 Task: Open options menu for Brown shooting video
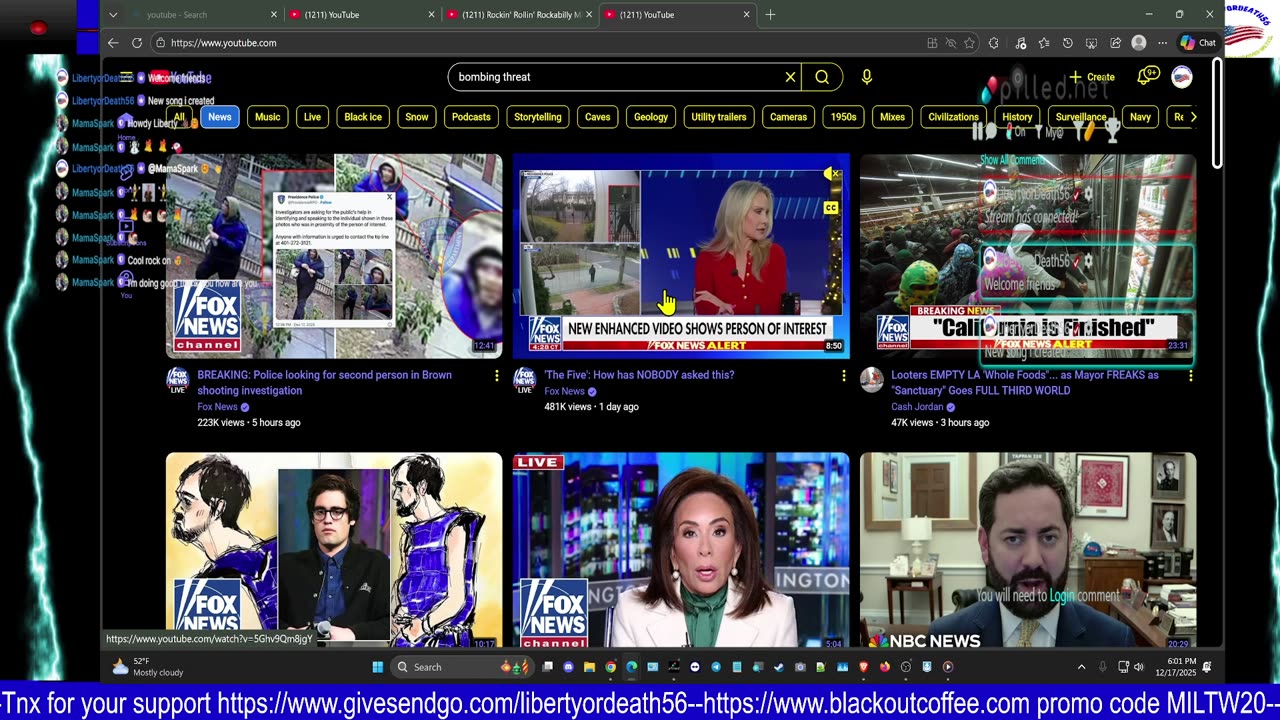(496, 376)
